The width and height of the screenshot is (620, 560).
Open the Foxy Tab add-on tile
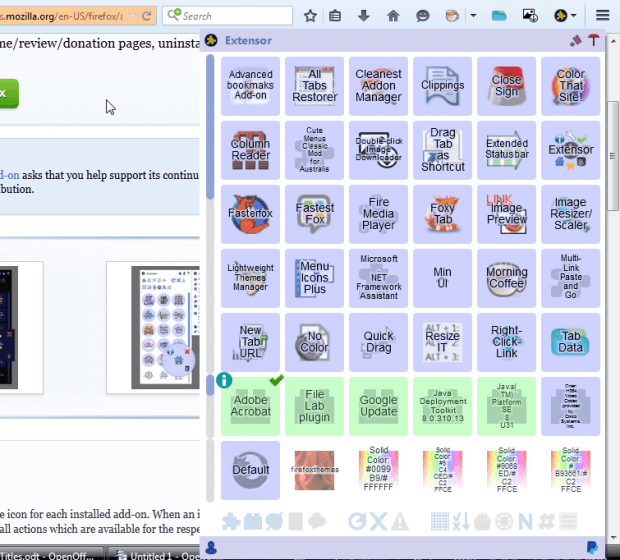[442, 214]
